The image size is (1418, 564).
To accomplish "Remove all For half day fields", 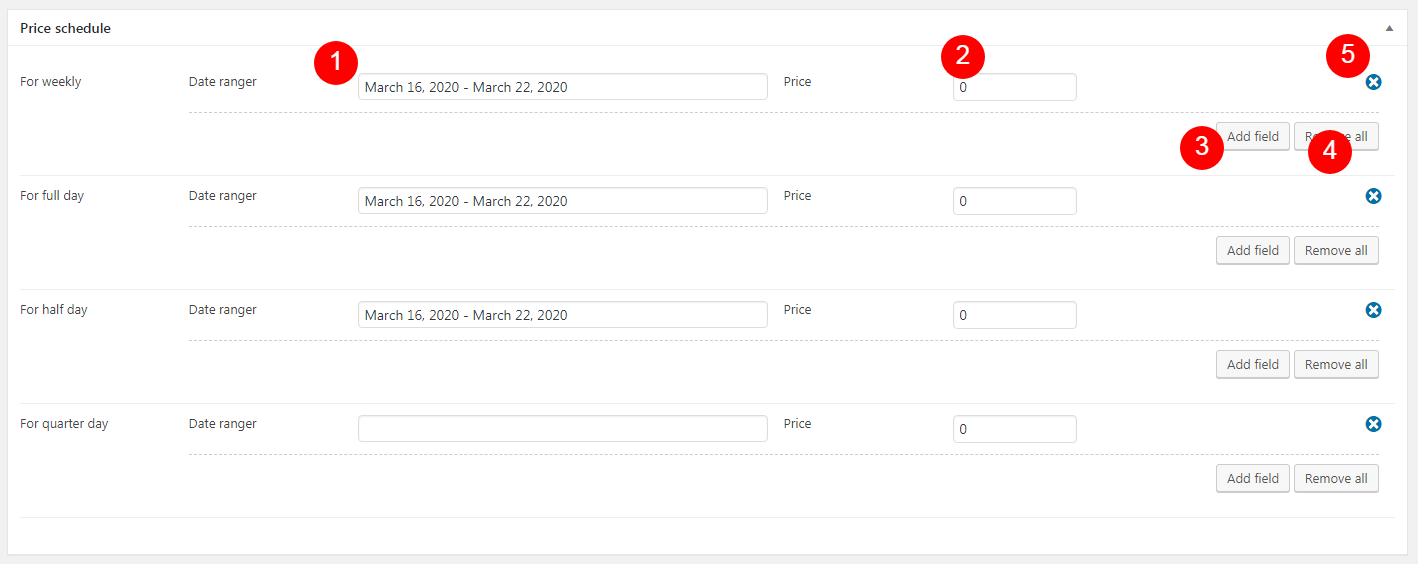I will pos(1335,365).
